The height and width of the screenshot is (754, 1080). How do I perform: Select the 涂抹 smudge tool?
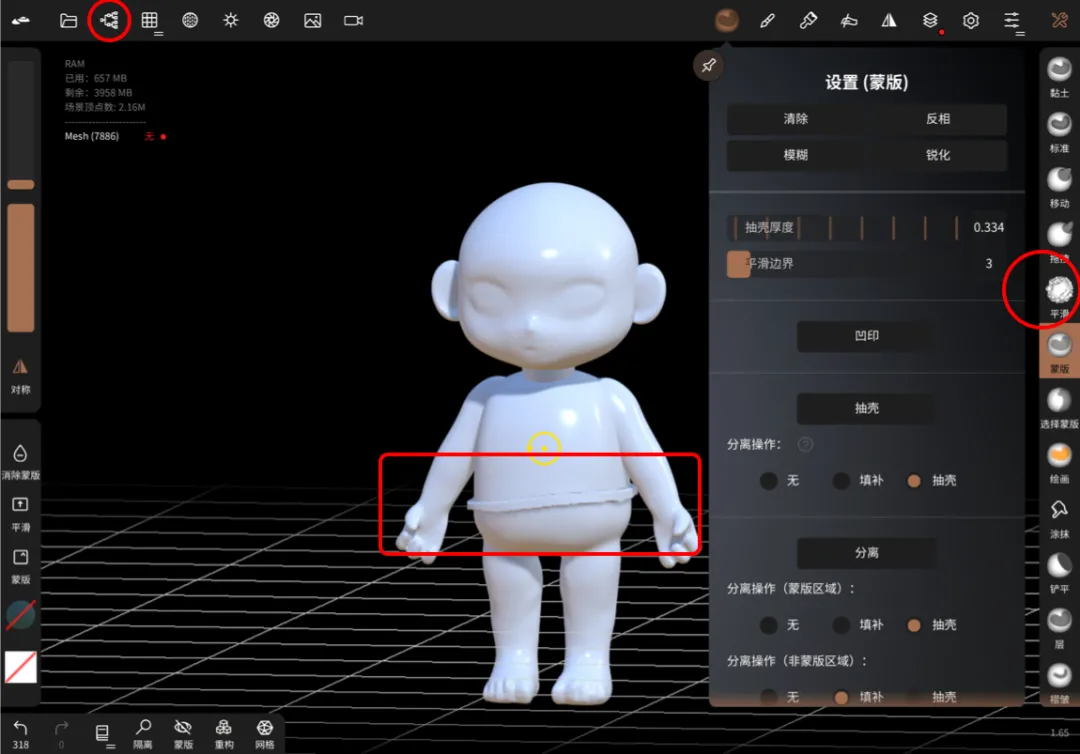tap(1059, 518)
